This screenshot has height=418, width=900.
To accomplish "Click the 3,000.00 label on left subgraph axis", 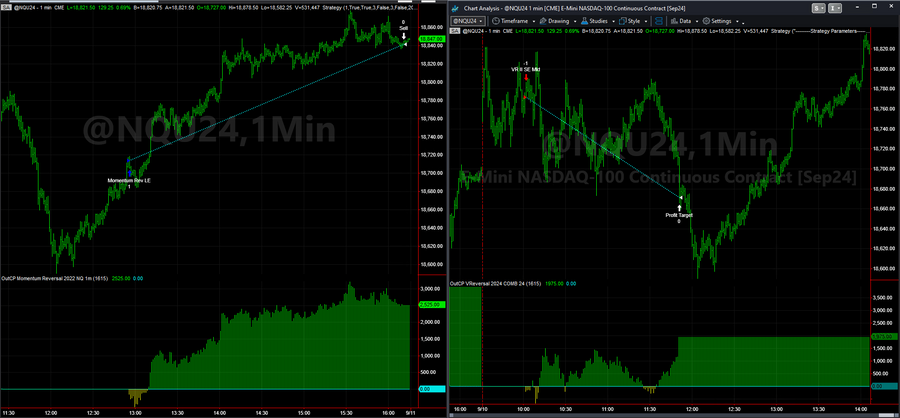I will [x=431, y=288].
